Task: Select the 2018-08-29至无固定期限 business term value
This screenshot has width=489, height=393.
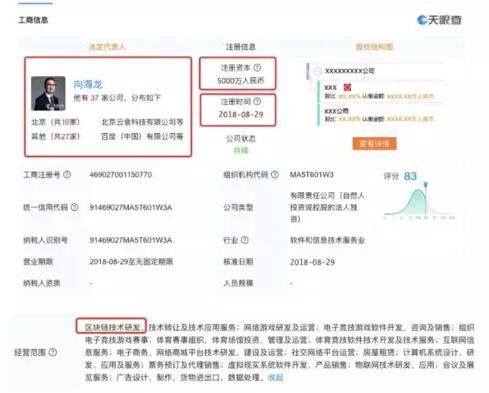Action: click(x=131, y=262)
